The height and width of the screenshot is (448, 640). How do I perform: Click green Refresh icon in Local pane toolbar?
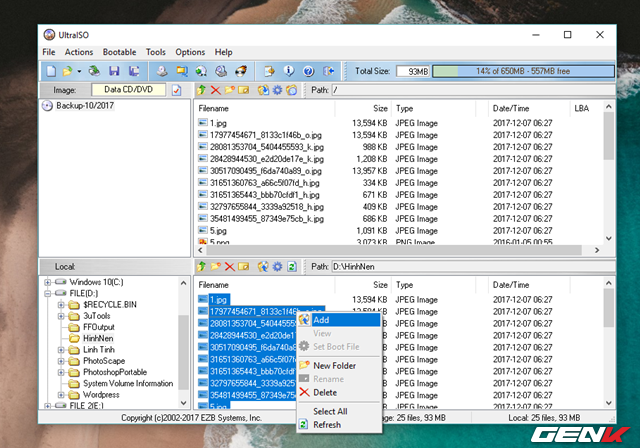pos(291,267)
